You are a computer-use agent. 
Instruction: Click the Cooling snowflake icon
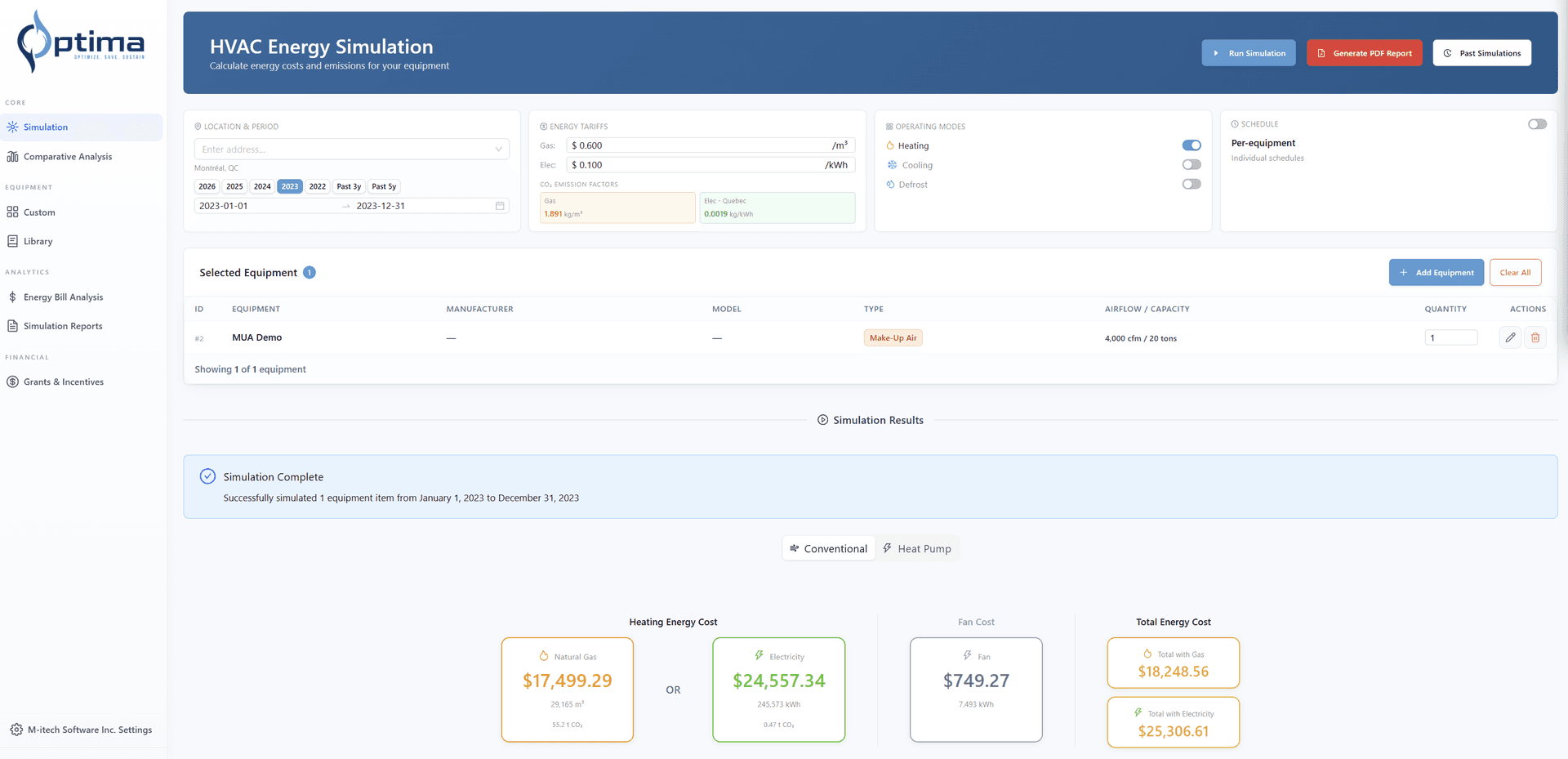[x=892, y=165]
